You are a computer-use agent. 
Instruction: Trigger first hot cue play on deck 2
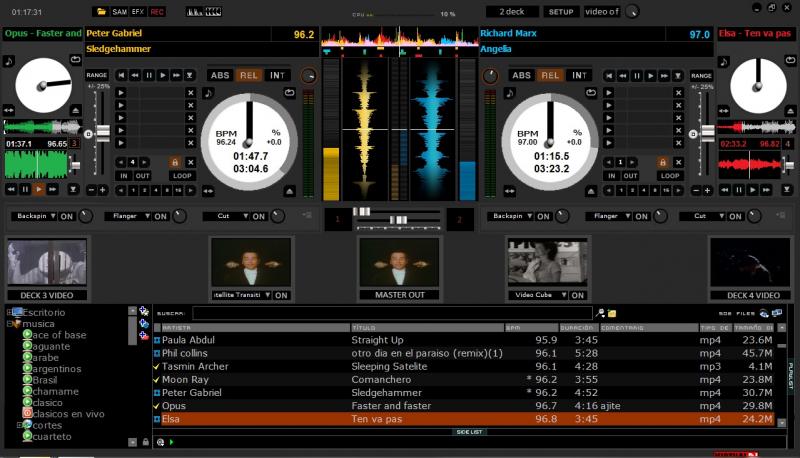click(609, 93)
